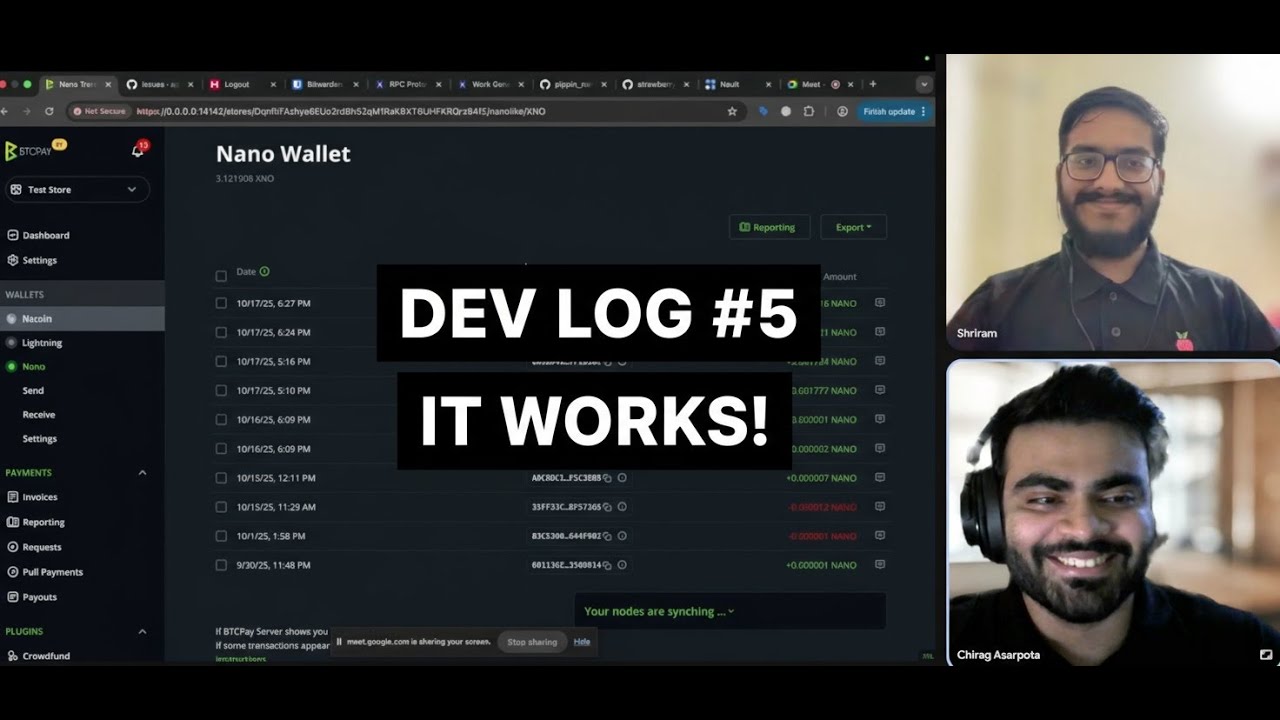Open Invoices in the sidebar
1280x720 pixels.
40,497
